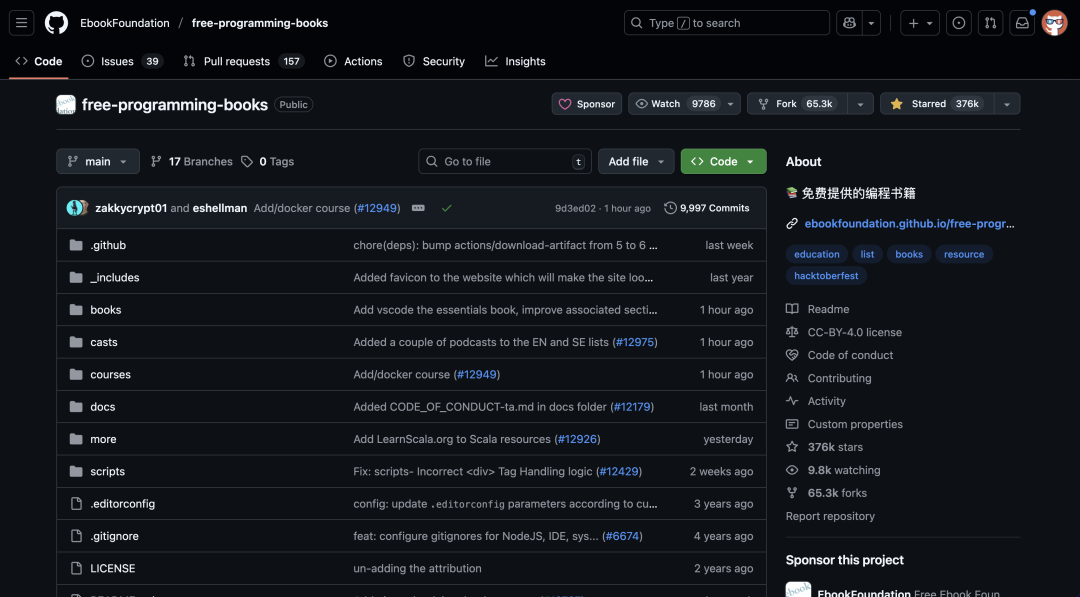Open pull request #12975 link
The width and height of the screenshot is (1080, 597).
635,342
